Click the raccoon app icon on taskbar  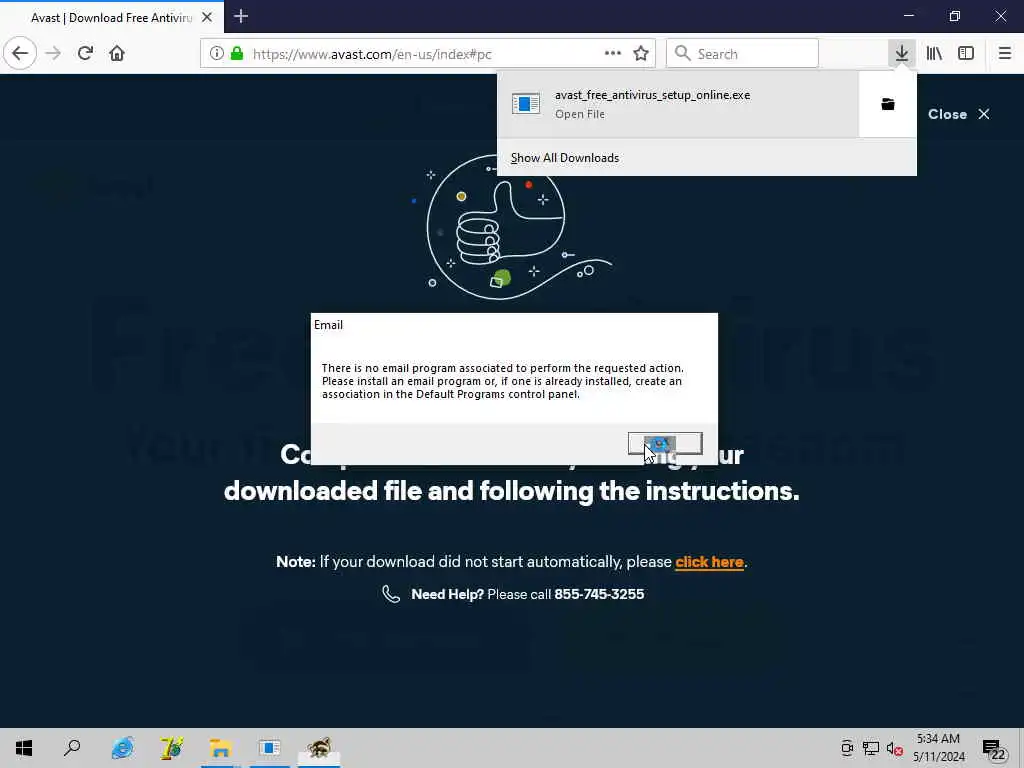pyautogui.click(x=319, y=748)
